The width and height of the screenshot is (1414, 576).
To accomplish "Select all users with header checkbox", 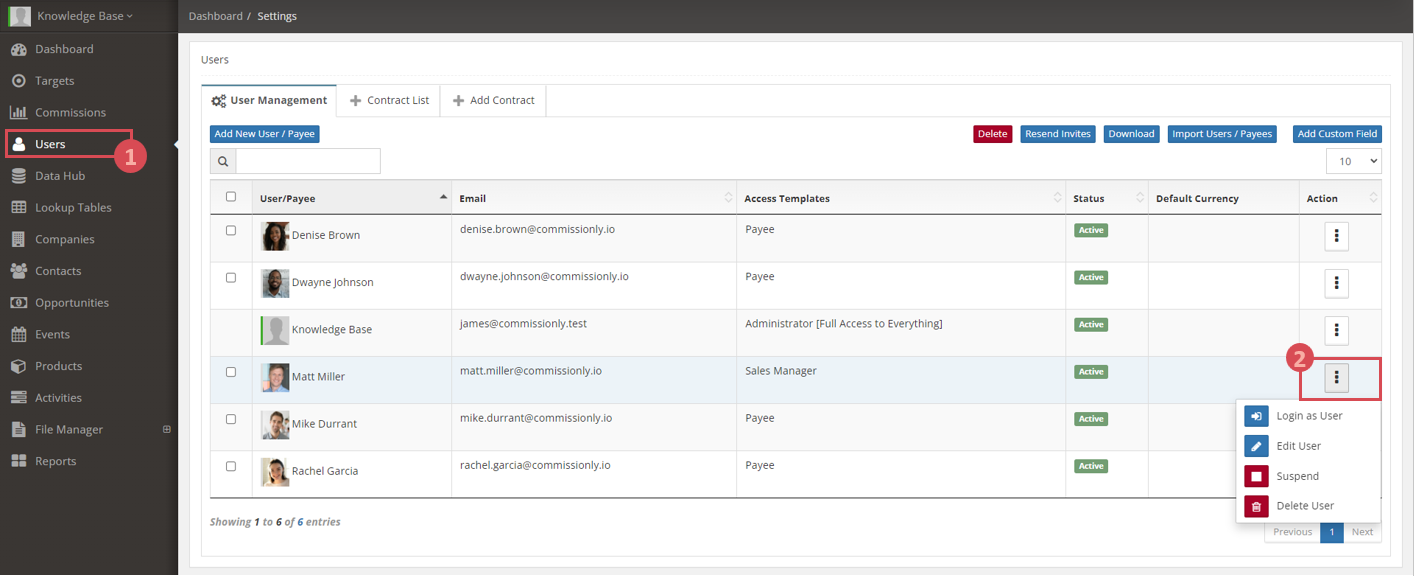I will point(231,197).
